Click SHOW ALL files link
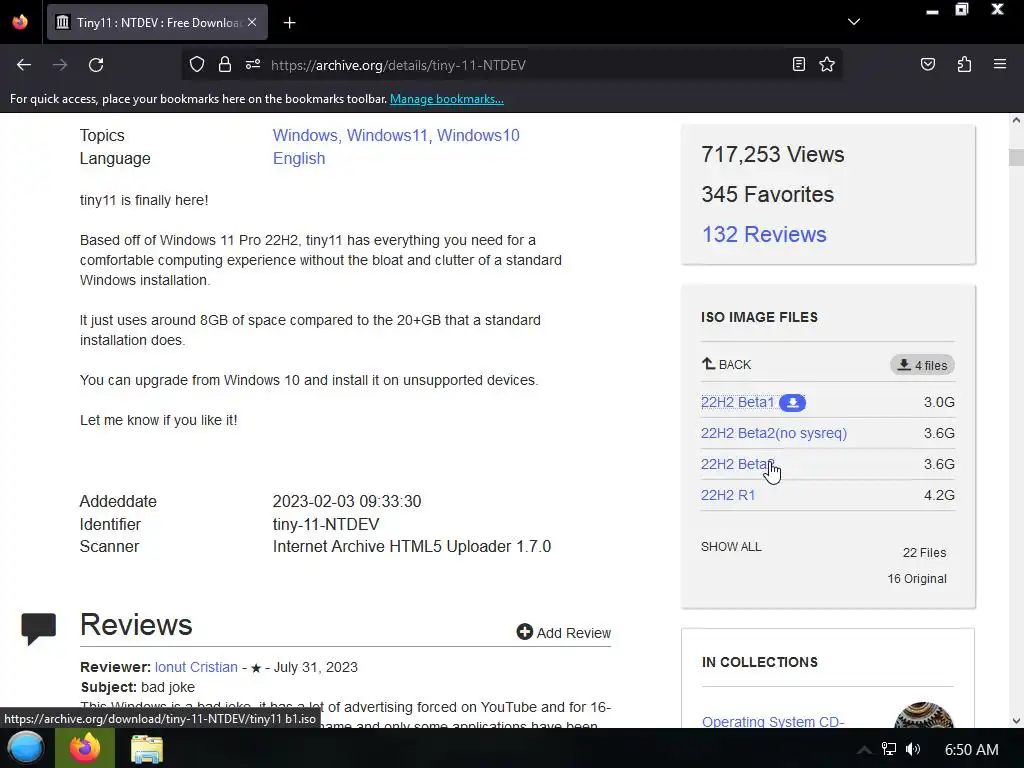The image size is (1024, 768). pos(731,547)
